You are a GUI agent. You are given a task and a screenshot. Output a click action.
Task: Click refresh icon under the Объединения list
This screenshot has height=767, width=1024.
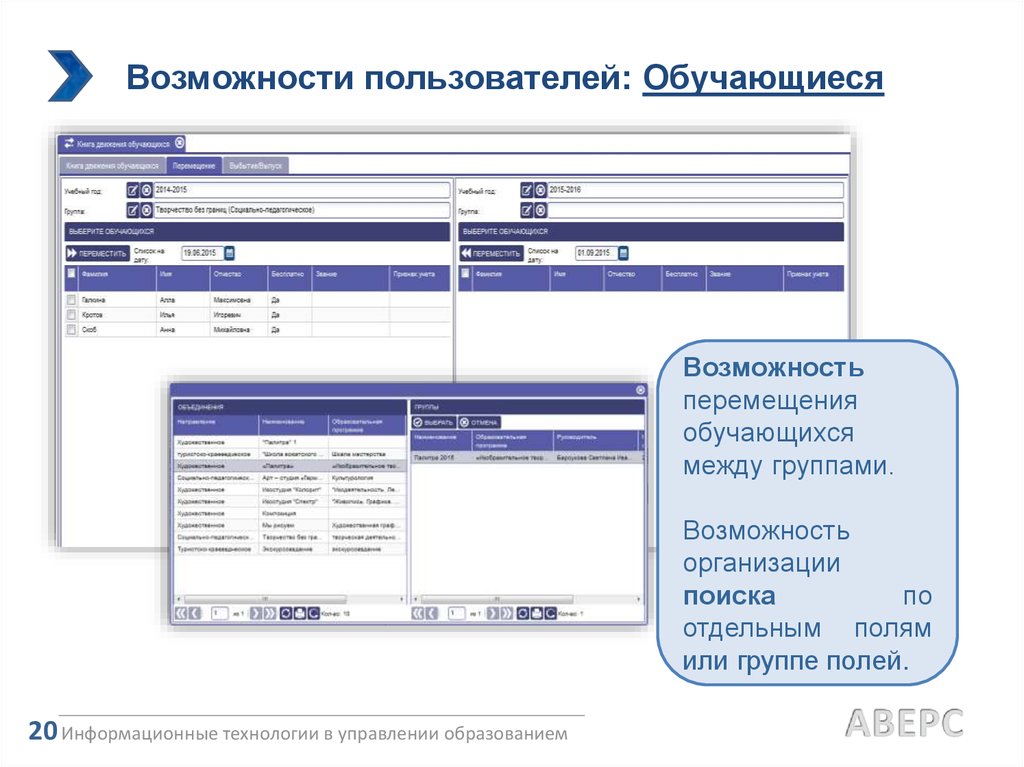286,613
